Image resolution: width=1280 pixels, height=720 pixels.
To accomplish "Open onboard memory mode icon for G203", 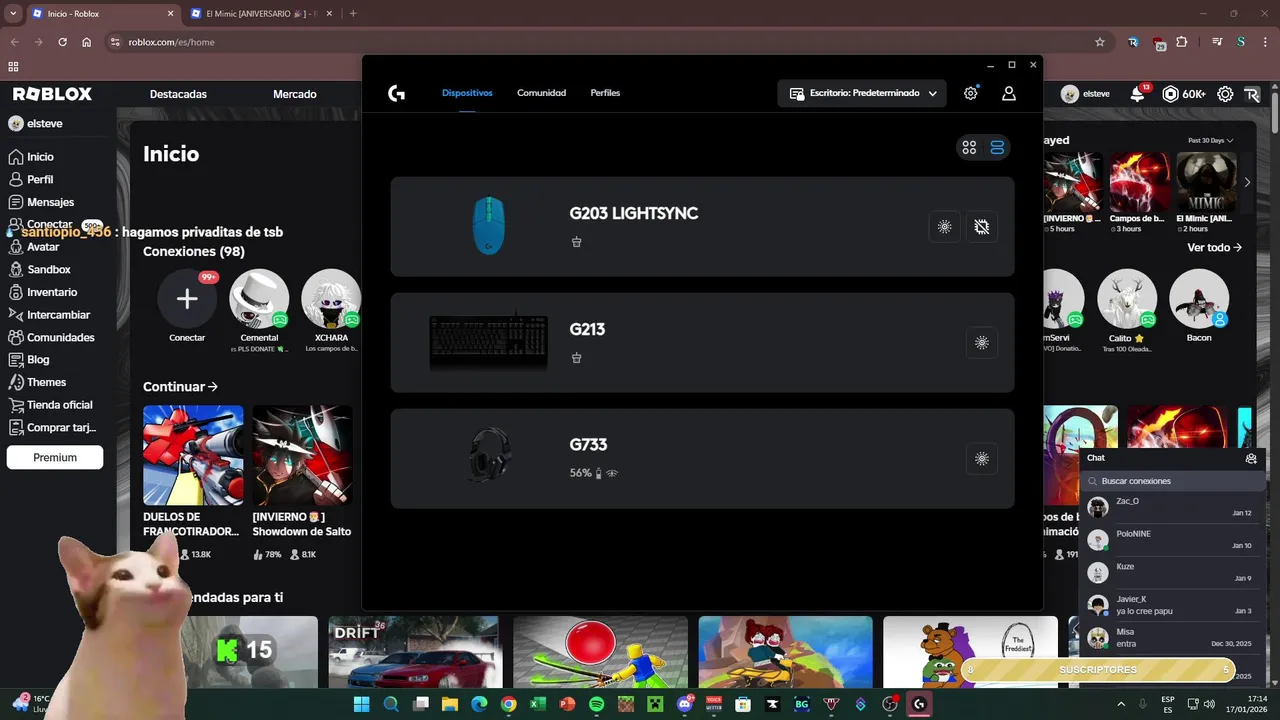I will [982, 227].
